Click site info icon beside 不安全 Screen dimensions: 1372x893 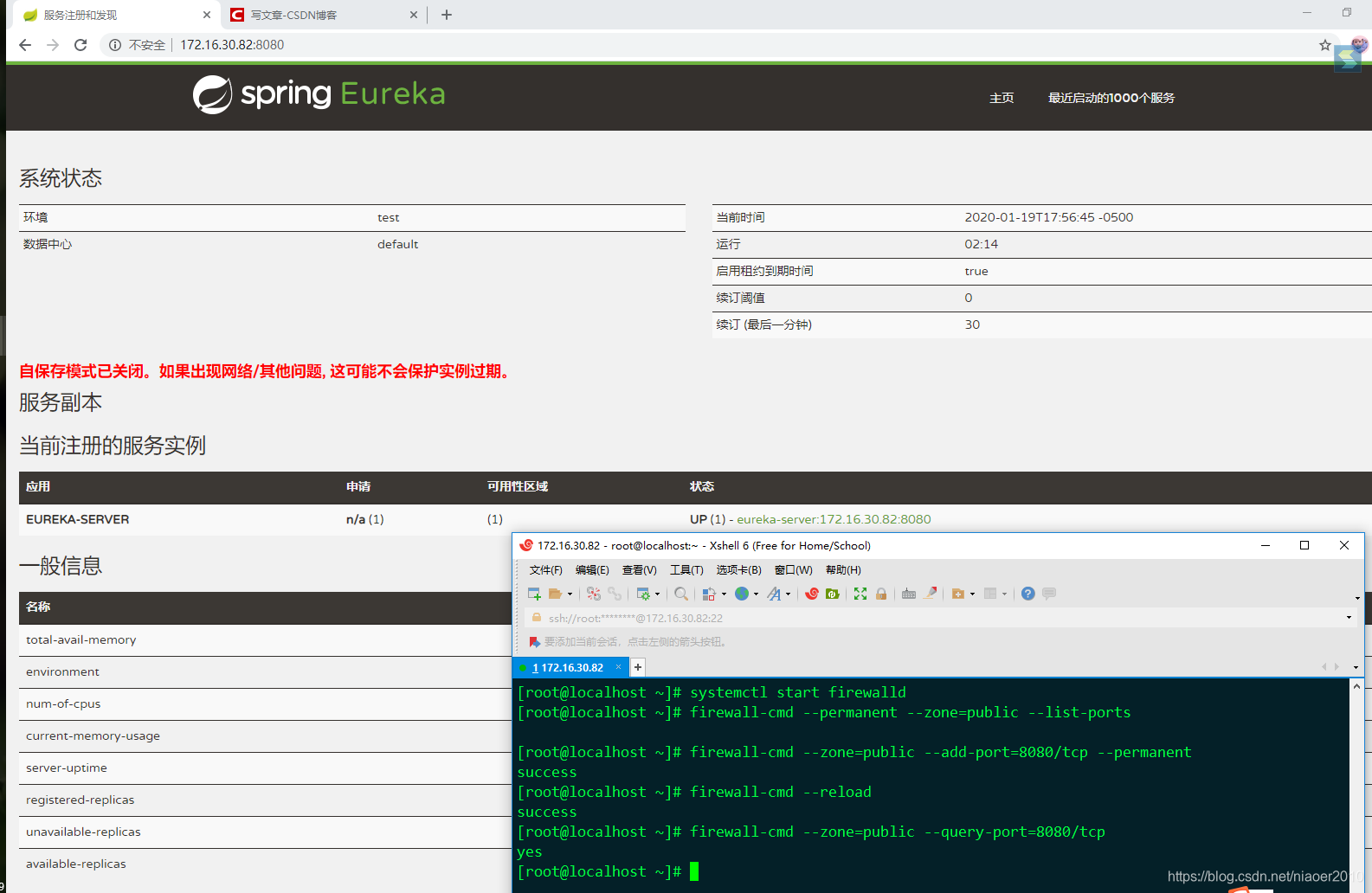click(114, 45)
